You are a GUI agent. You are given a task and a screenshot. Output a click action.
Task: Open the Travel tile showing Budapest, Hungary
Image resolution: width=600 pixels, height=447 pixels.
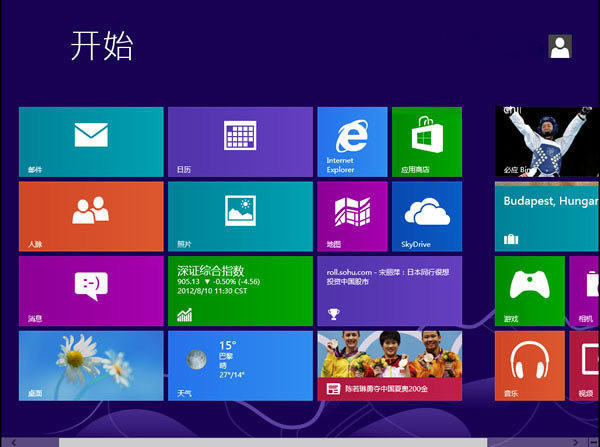[x=547, y=217]
